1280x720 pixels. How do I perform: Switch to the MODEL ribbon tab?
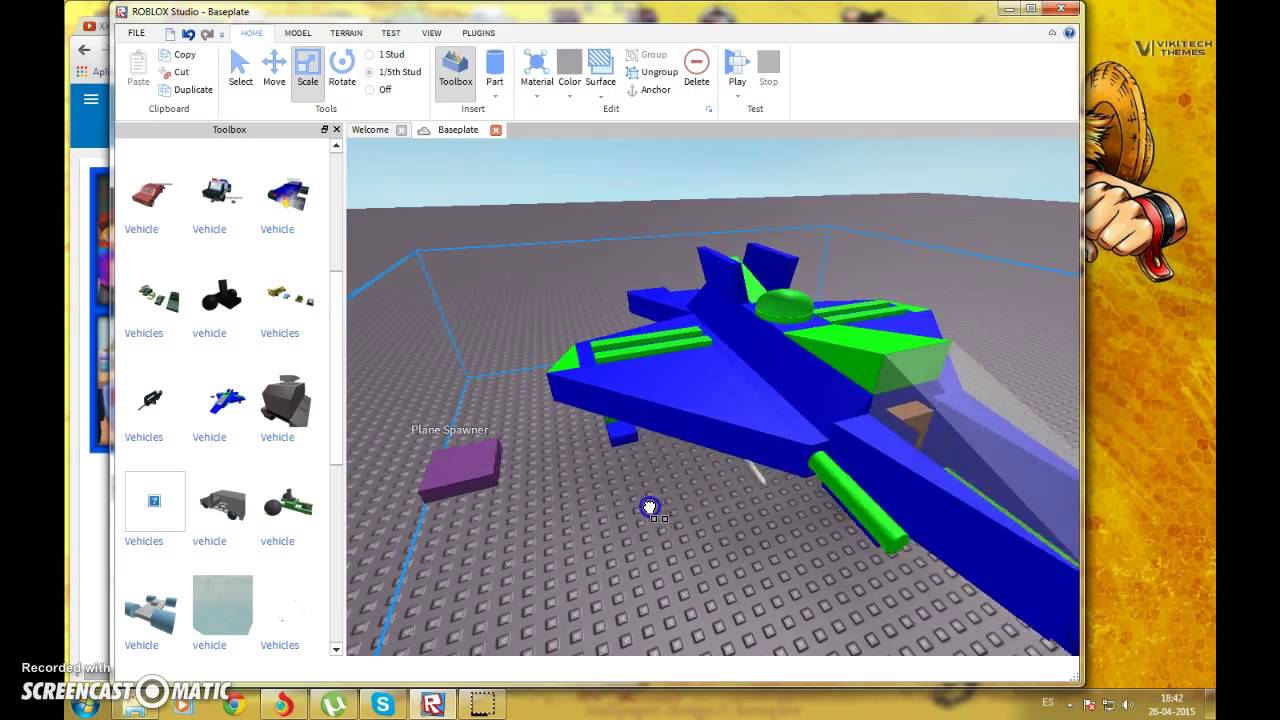click(298, 33)
